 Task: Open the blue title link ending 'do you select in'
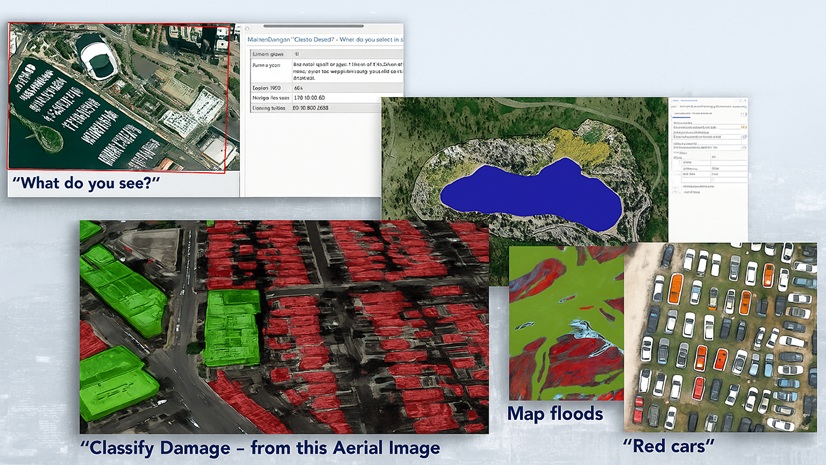326,39
